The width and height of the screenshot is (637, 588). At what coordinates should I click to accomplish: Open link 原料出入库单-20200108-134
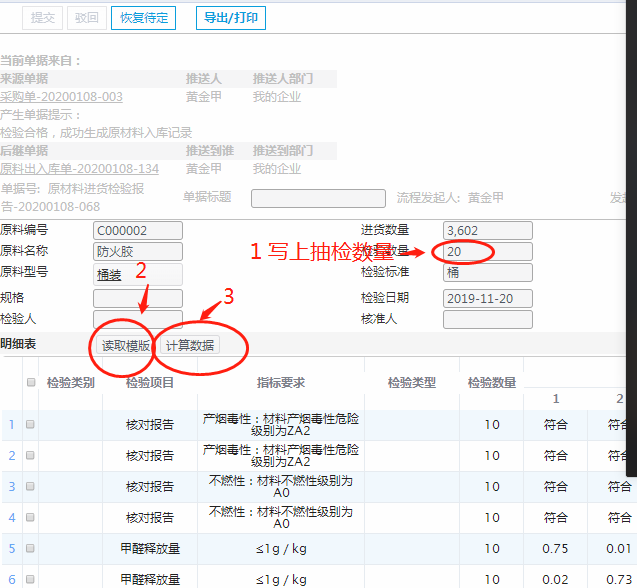click(x=79, y=169)
